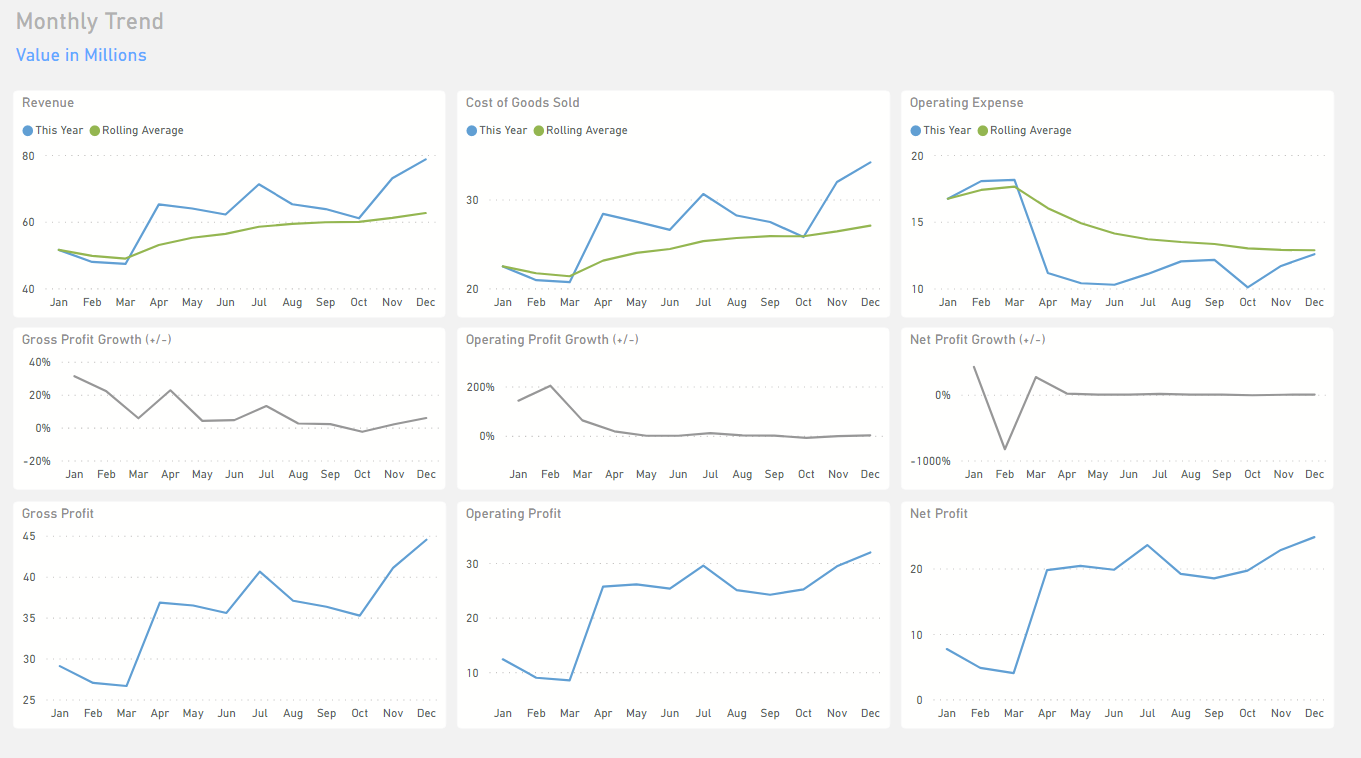This screenshot has width=1361, height=758.
Task: Select the Operating Profit chart title
Action: point(514,514)
